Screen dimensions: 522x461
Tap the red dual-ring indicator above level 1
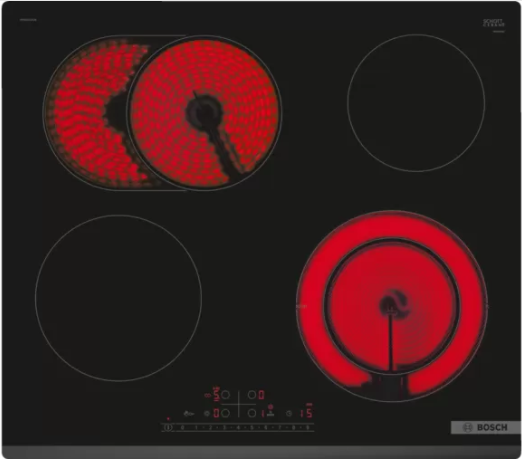coord(270,407)
